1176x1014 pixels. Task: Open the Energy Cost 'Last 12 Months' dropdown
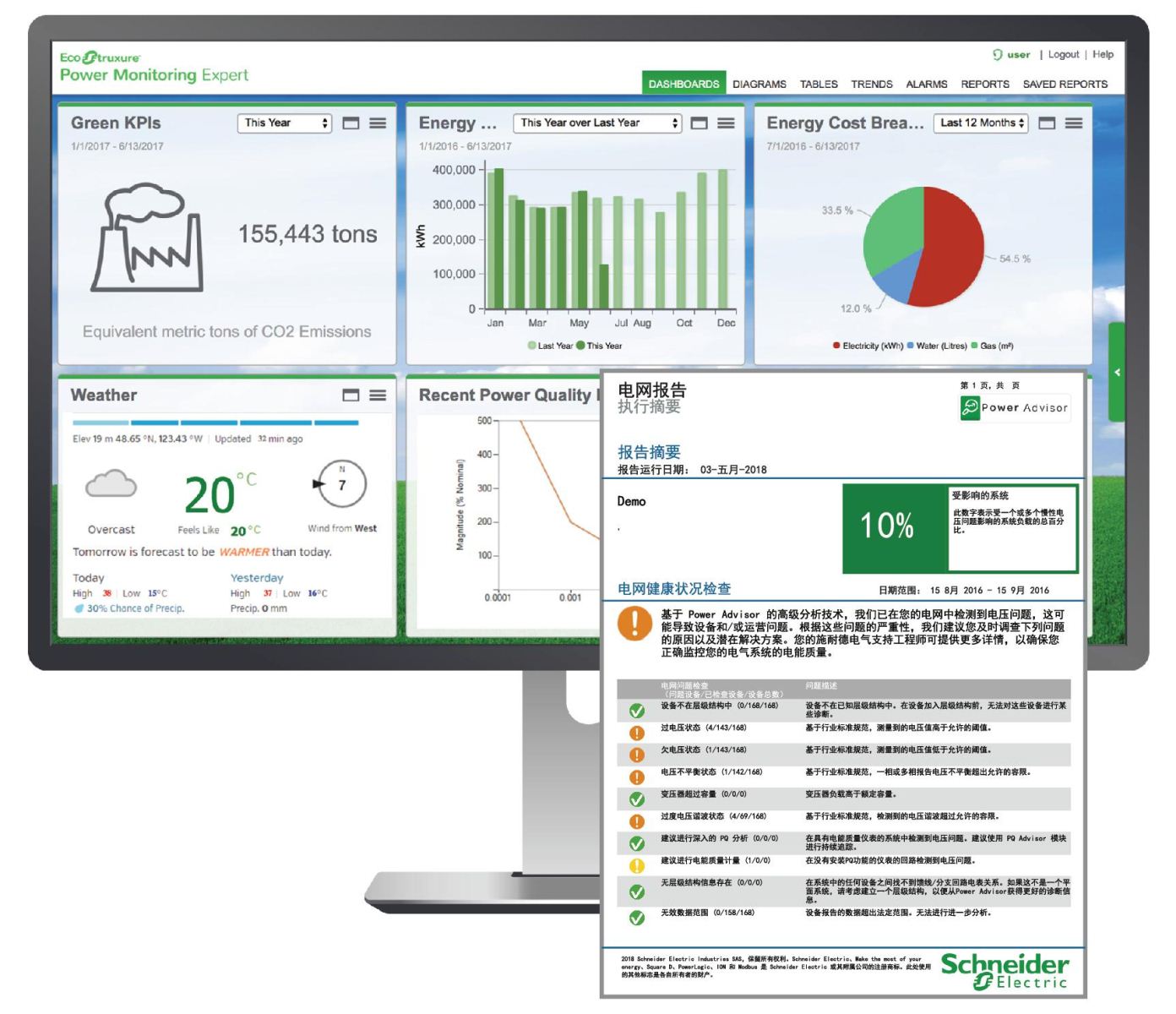coord(981,123)
